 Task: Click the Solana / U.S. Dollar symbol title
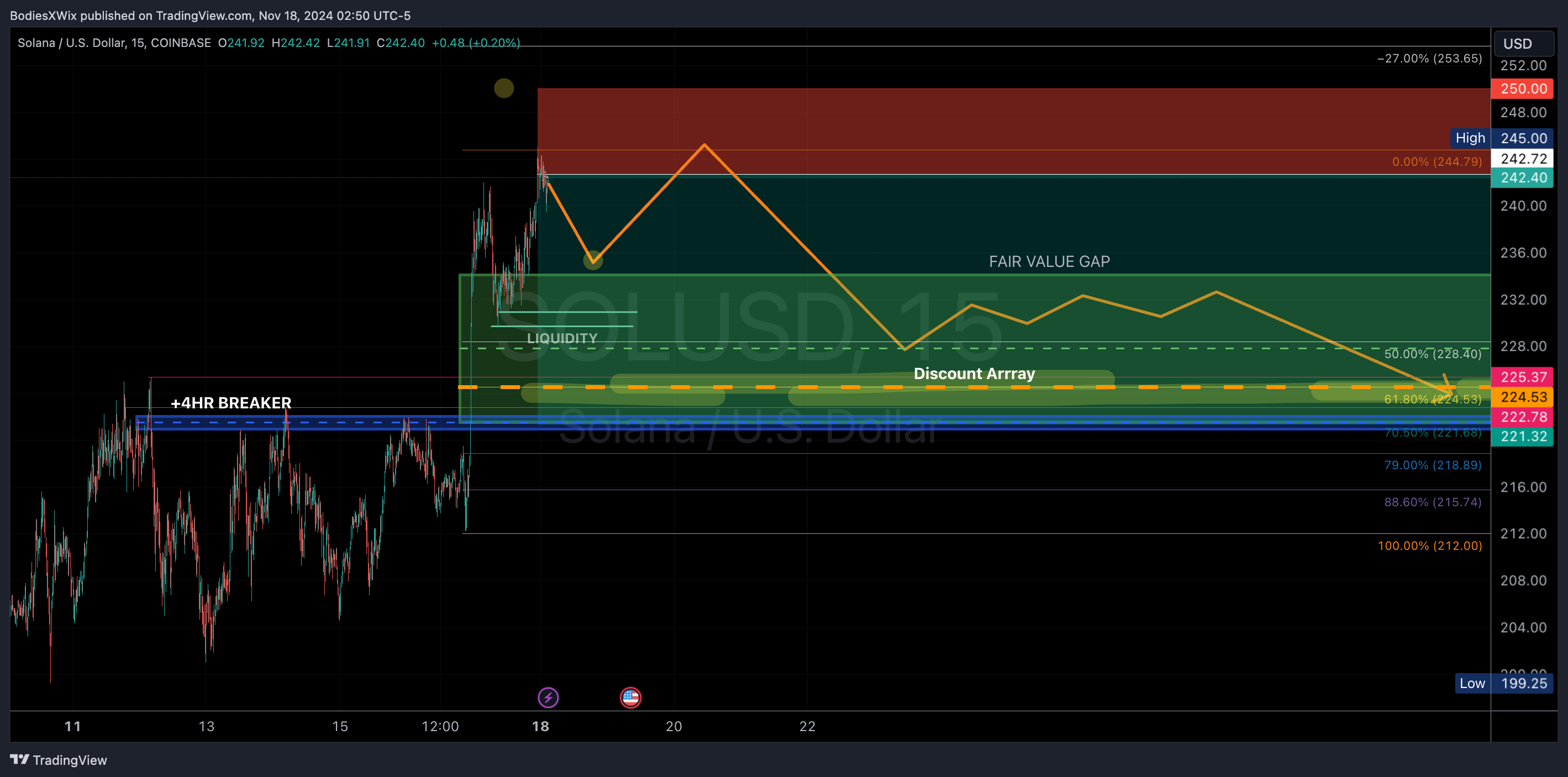114,43
